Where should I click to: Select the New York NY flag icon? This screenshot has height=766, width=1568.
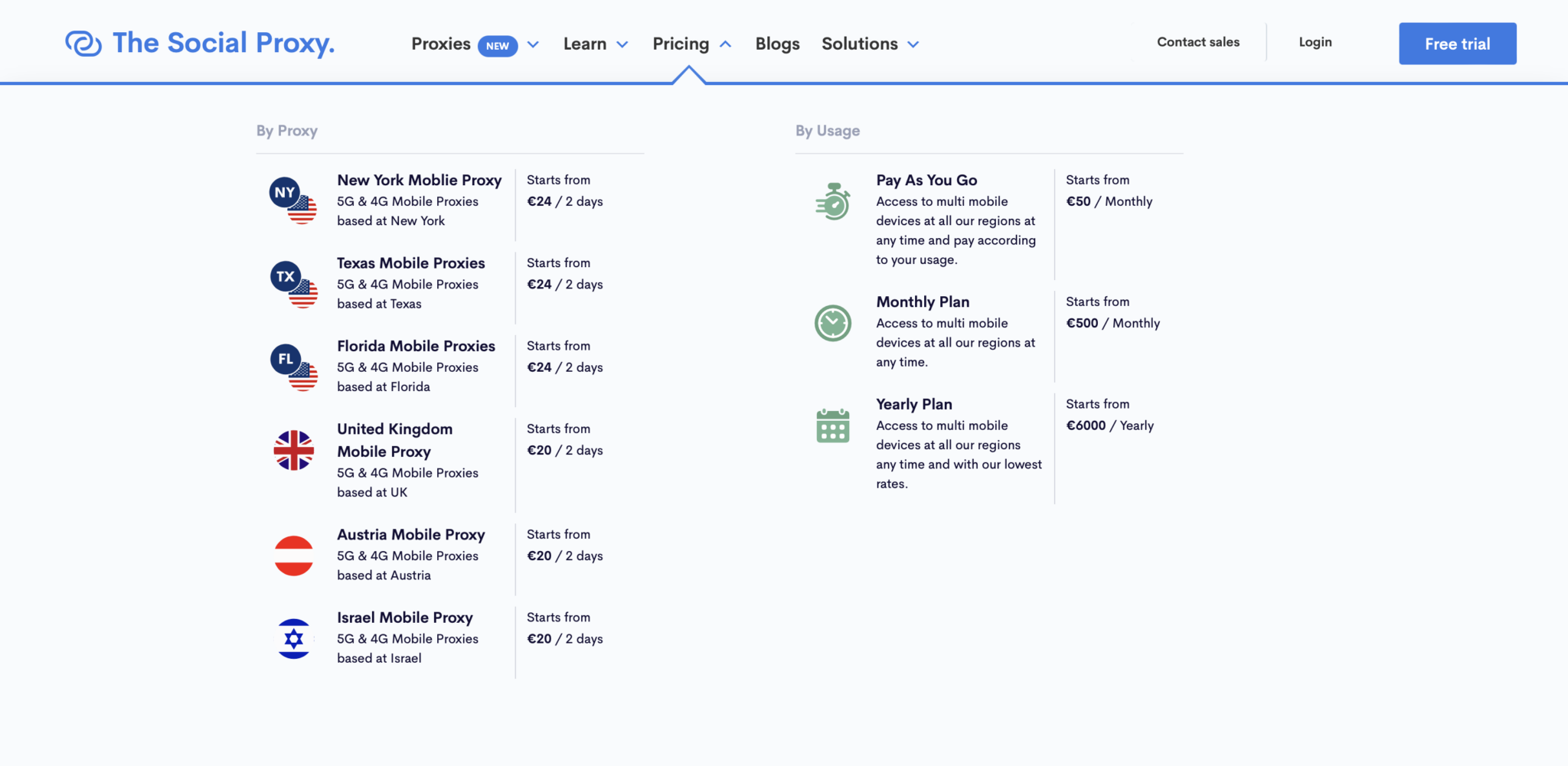tap(293, 201)
